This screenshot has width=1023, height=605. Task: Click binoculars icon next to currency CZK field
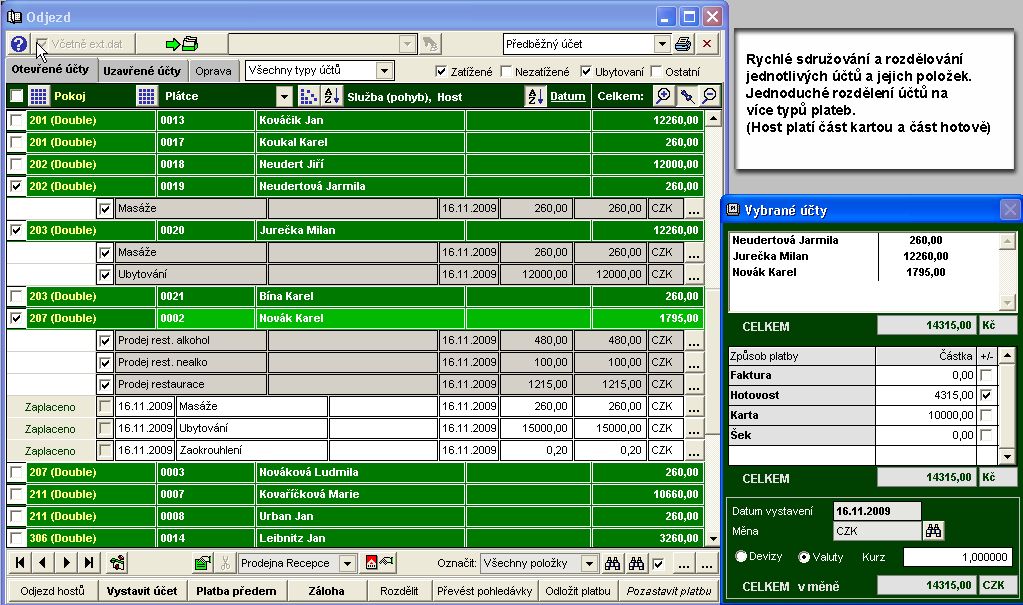[x=933, y=531]
